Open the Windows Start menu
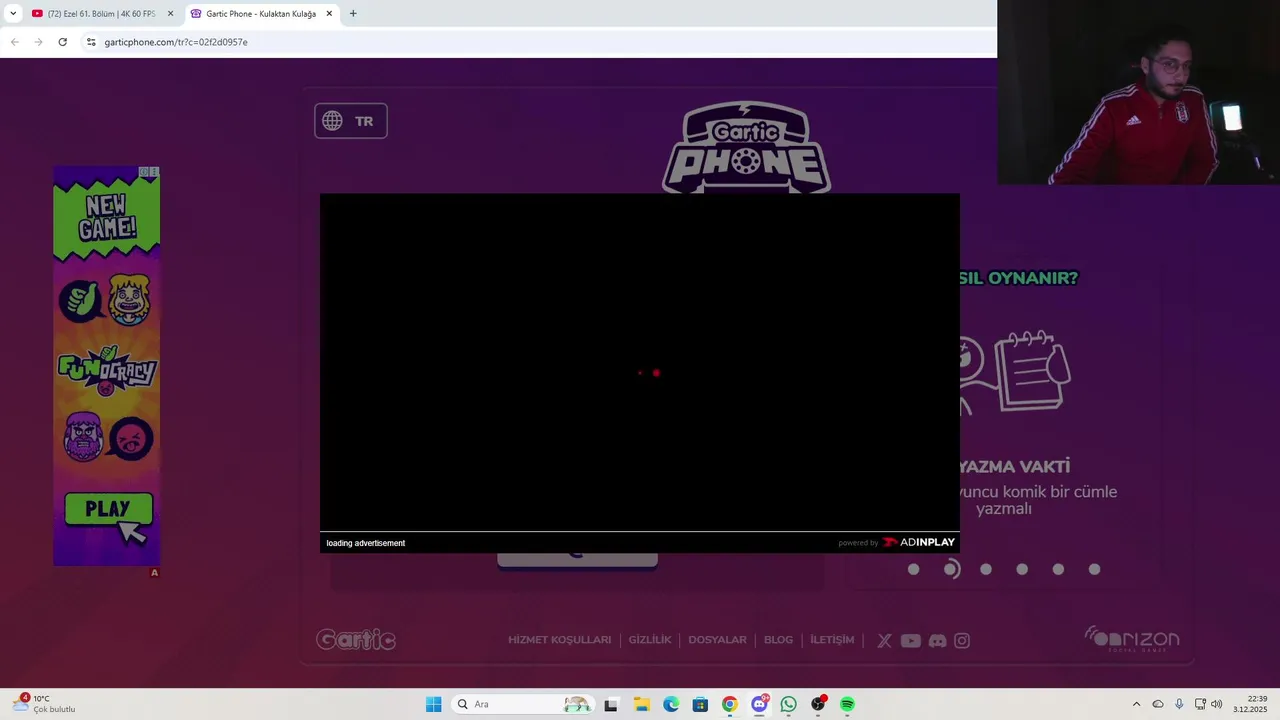 (433, 704)
